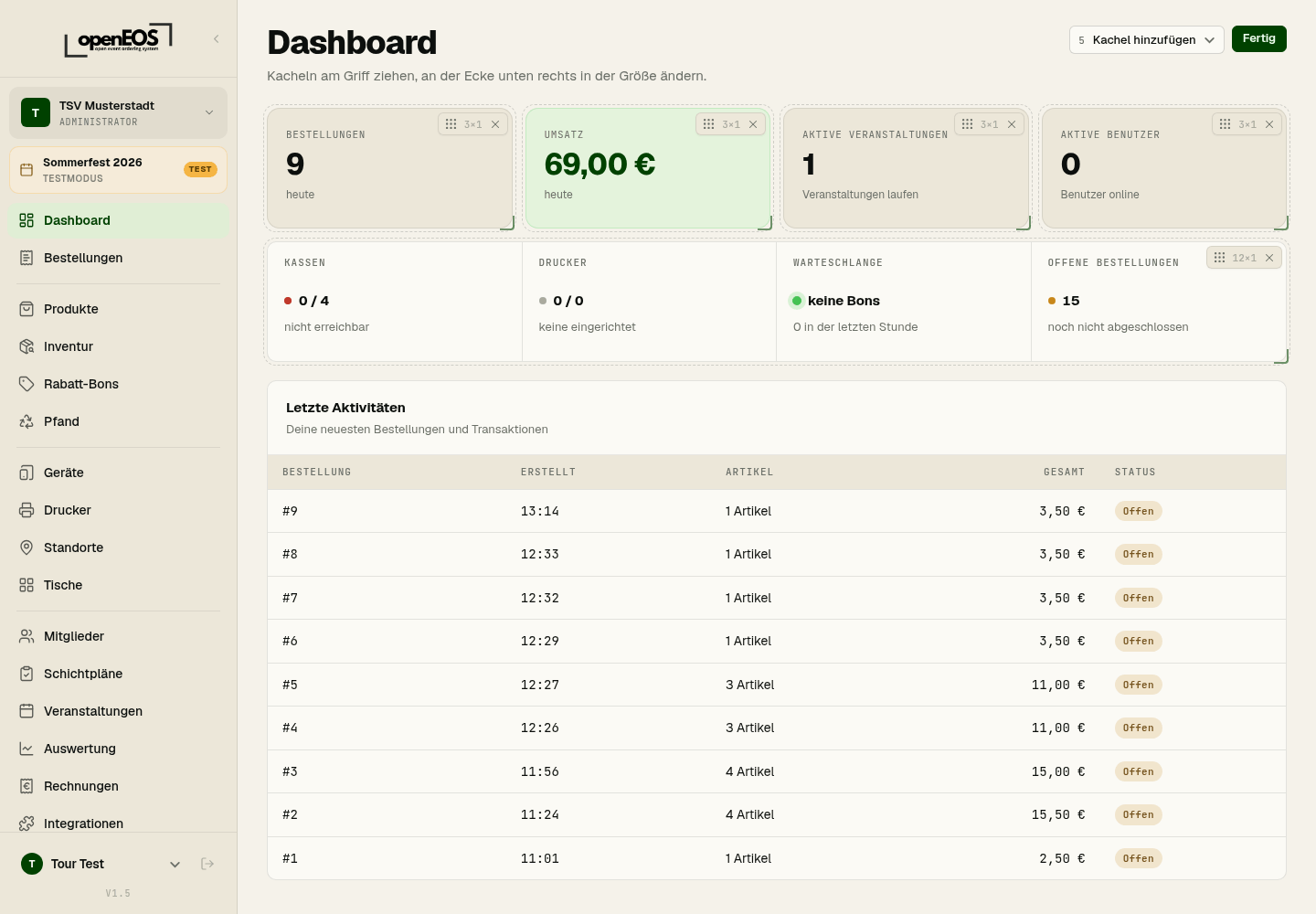This screenshot has height=914, width=1316.
Task: Expand the Tour Test user menu
Action: click(x=101, y=864)
